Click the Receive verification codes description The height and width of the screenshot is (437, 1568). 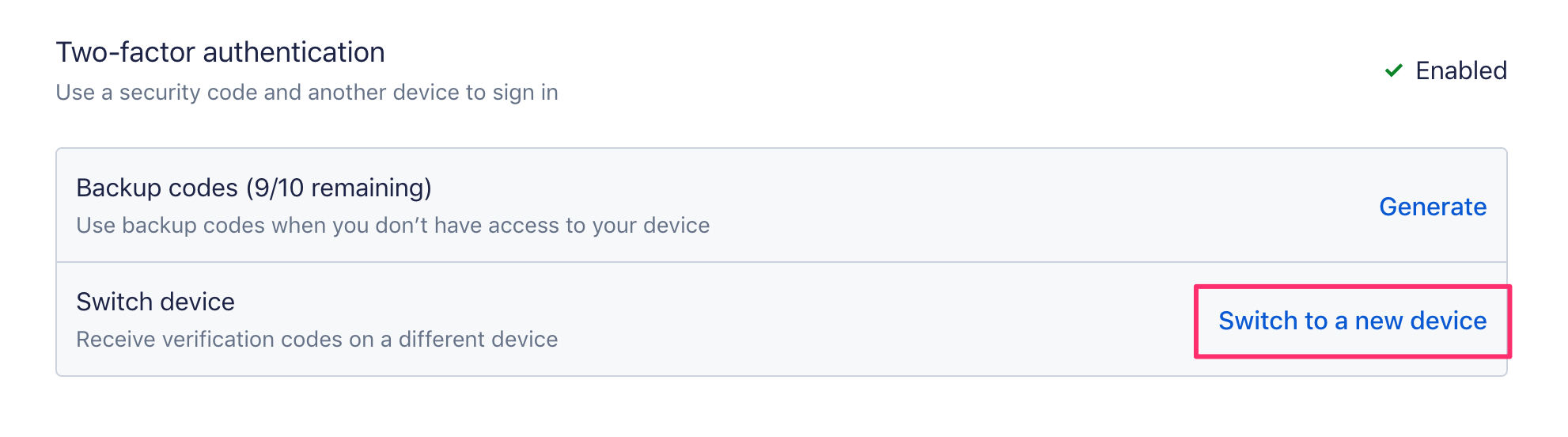[x=316, y=340]
